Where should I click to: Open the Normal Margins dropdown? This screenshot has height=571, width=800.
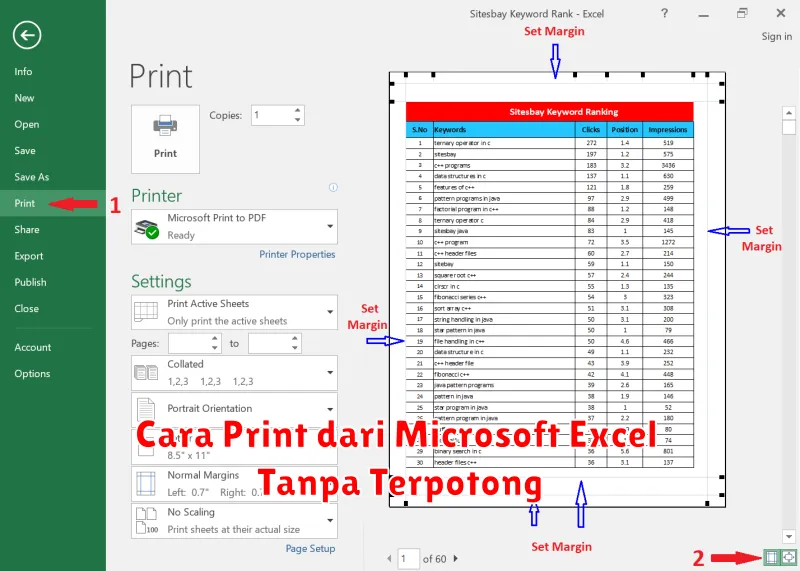point(234,483)
